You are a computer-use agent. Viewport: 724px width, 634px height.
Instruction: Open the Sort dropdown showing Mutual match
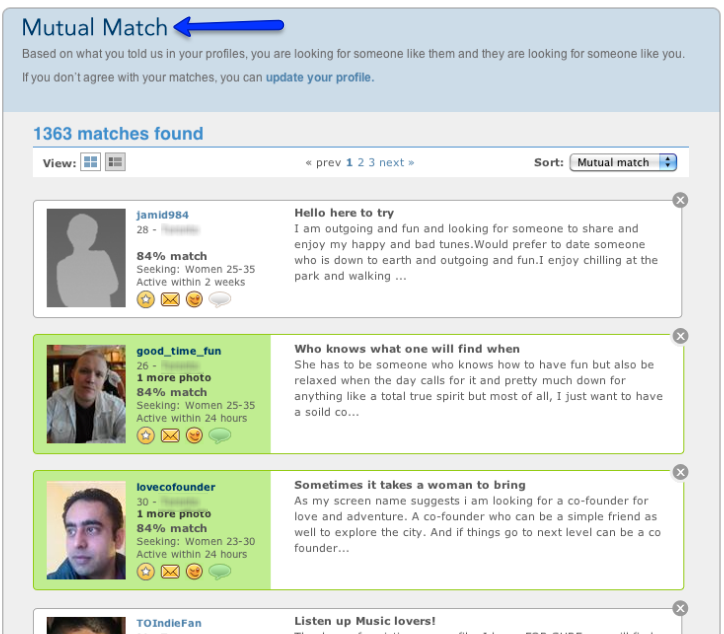[623, 163]
